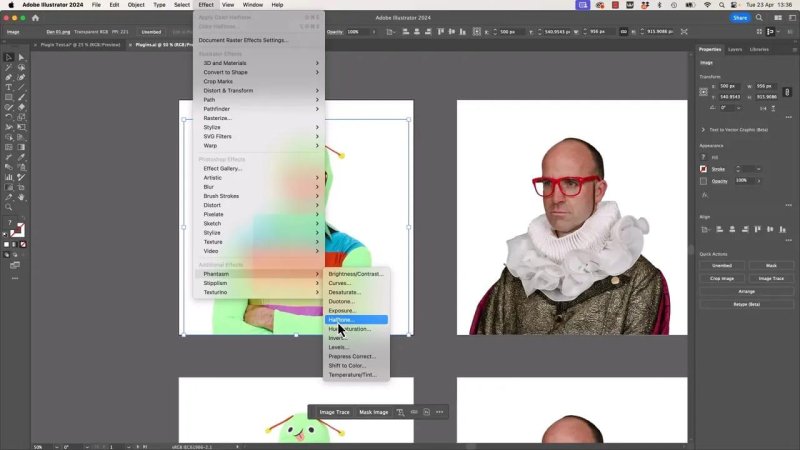Select the Rectangle tool

(9, 97)
